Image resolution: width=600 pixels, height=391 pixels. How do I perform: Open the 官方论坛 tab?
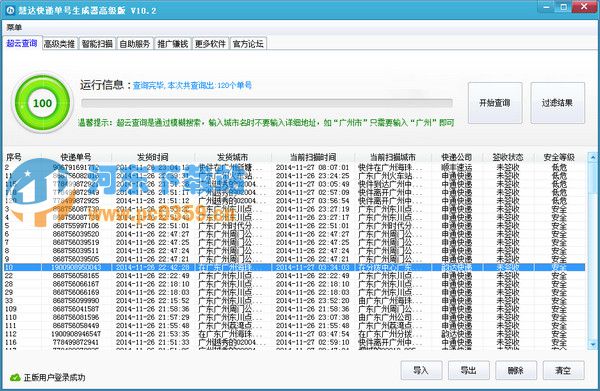[248, 44]
